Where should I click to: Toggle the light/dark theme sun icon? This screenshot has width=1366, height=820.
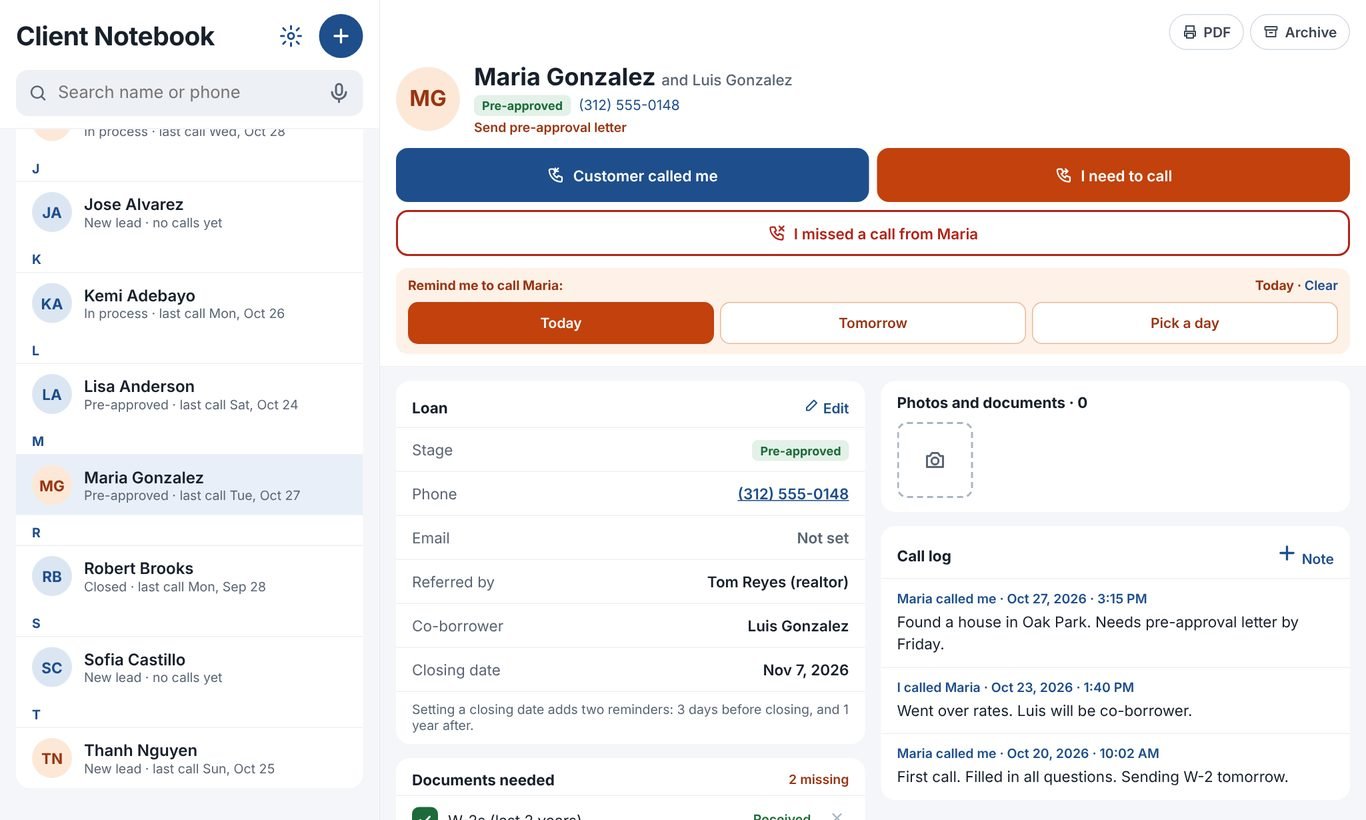point(291,36)
